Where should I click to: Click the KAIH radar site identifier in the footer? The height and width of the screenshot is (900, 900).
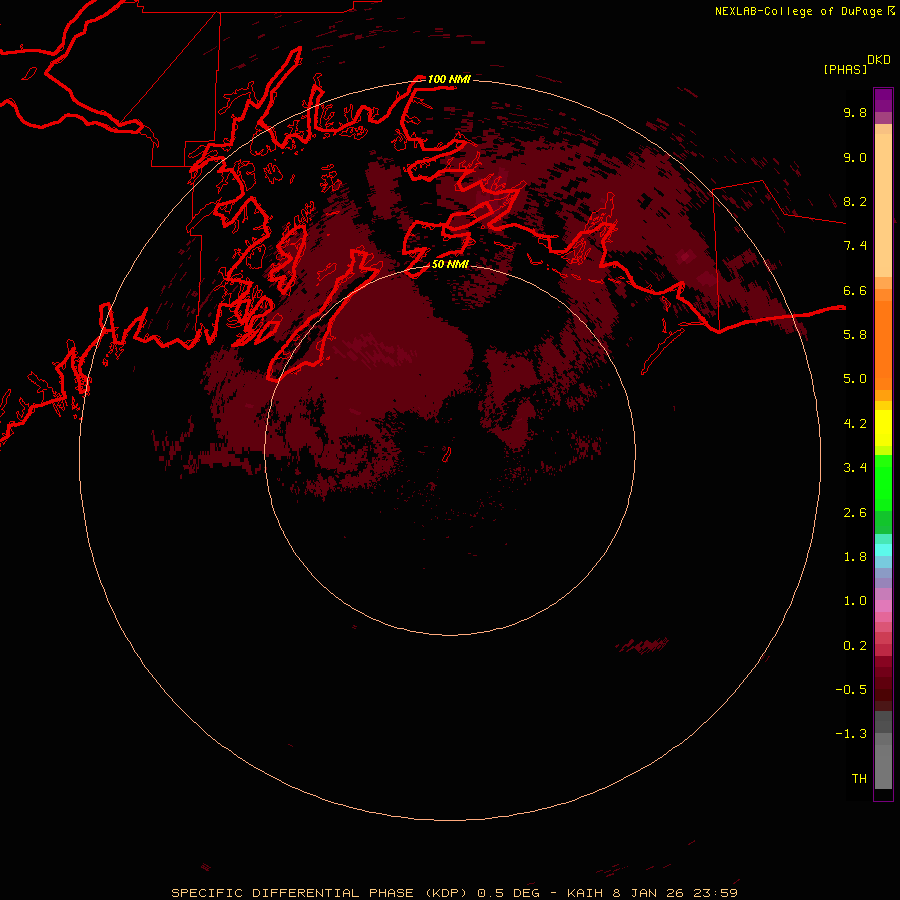(585, 893)
